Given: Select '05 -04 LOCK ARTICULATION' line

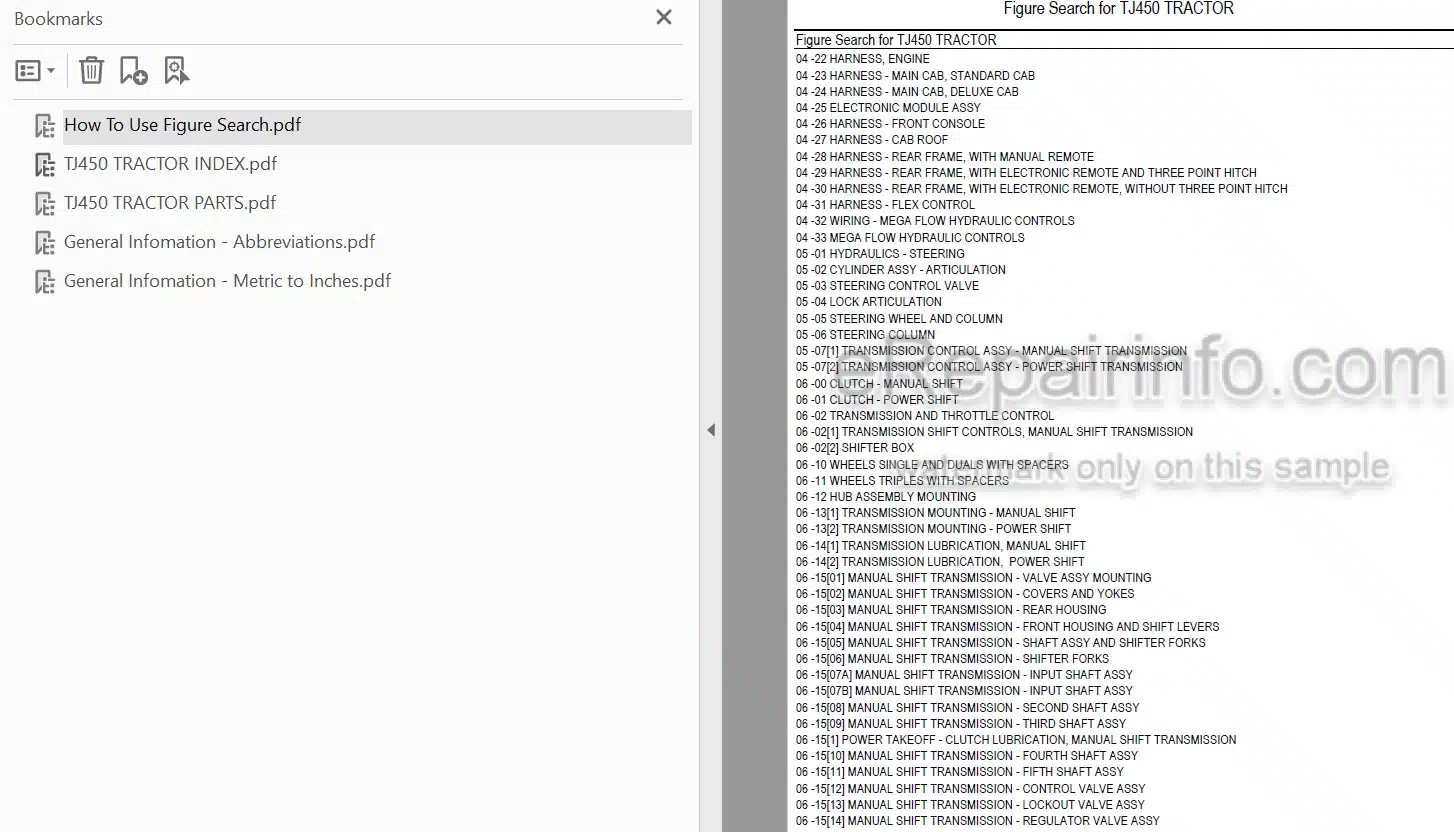Looking at the screenshot, I should tap(869, 301).
